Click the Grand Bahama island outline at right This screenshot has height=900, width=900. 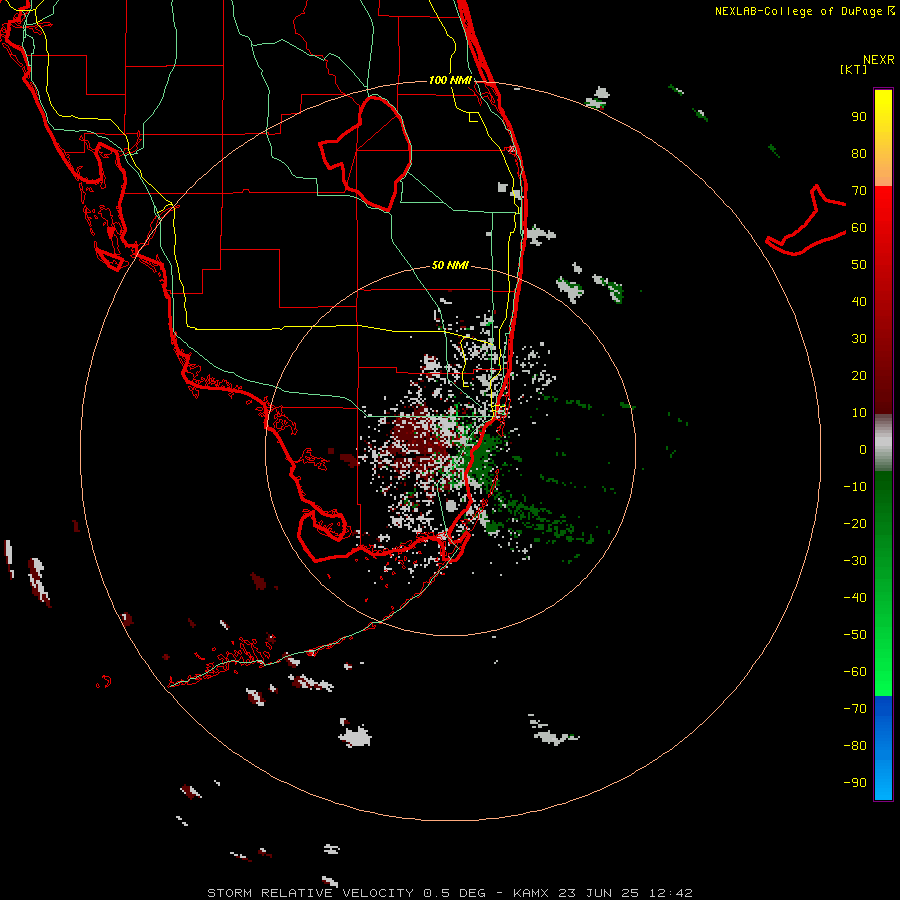806,220
